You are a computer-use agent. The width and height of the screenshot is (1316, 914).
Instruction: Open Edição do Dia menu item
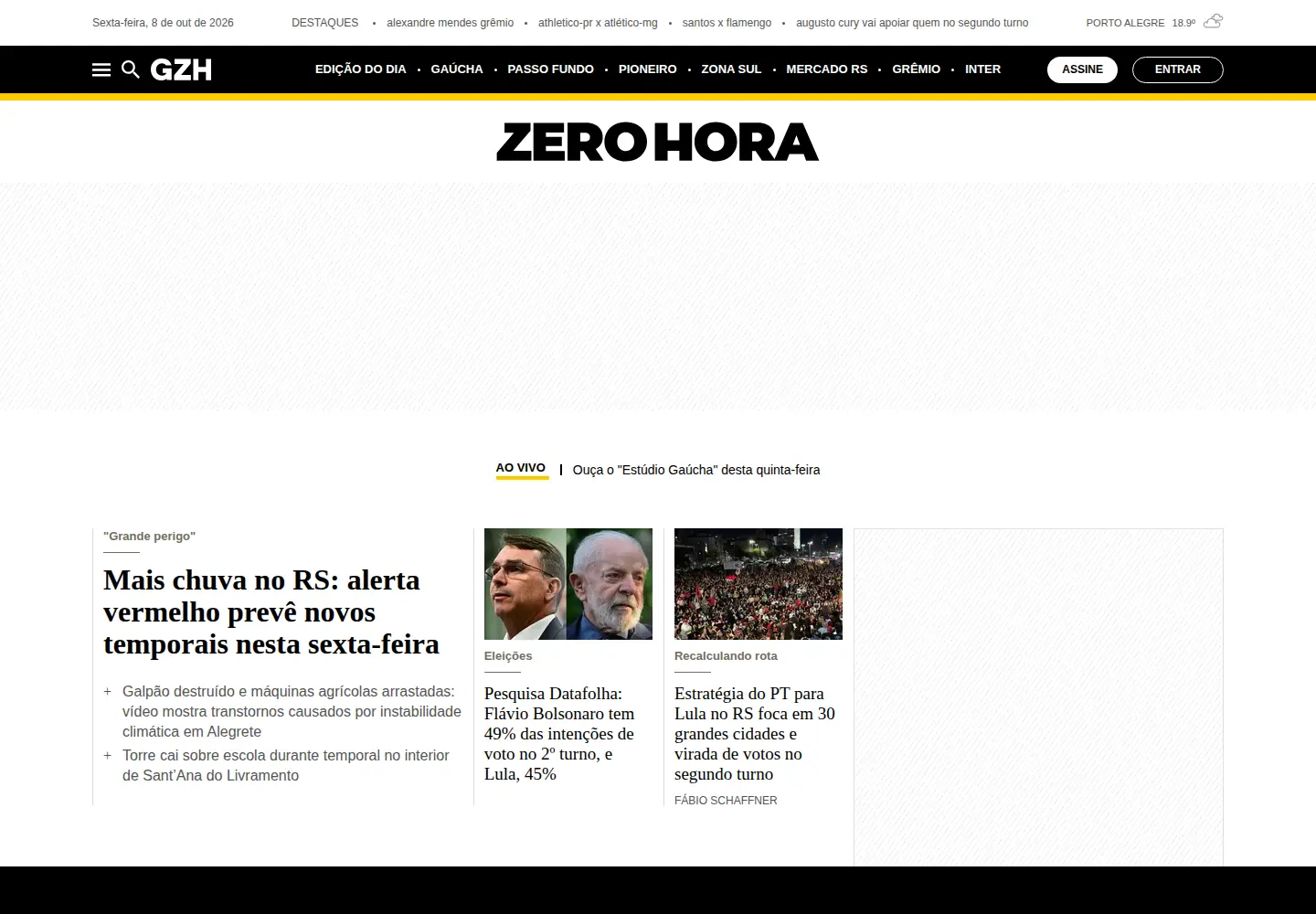[x=360, y=69]
